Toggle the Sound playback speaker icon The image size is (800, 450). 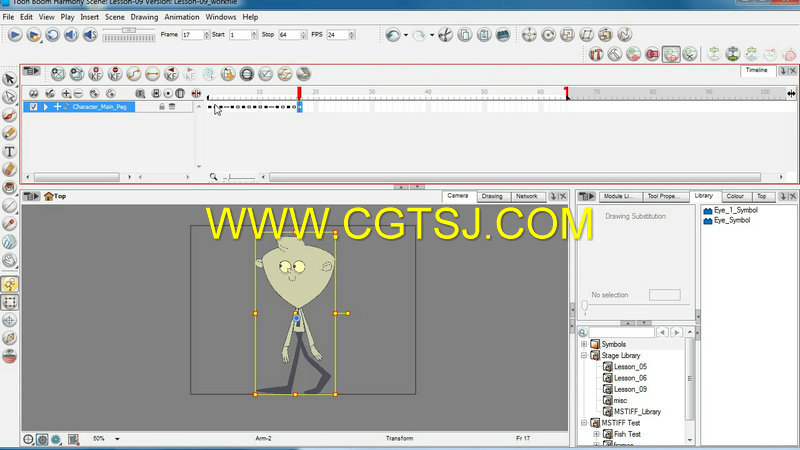tap(71, 35)
